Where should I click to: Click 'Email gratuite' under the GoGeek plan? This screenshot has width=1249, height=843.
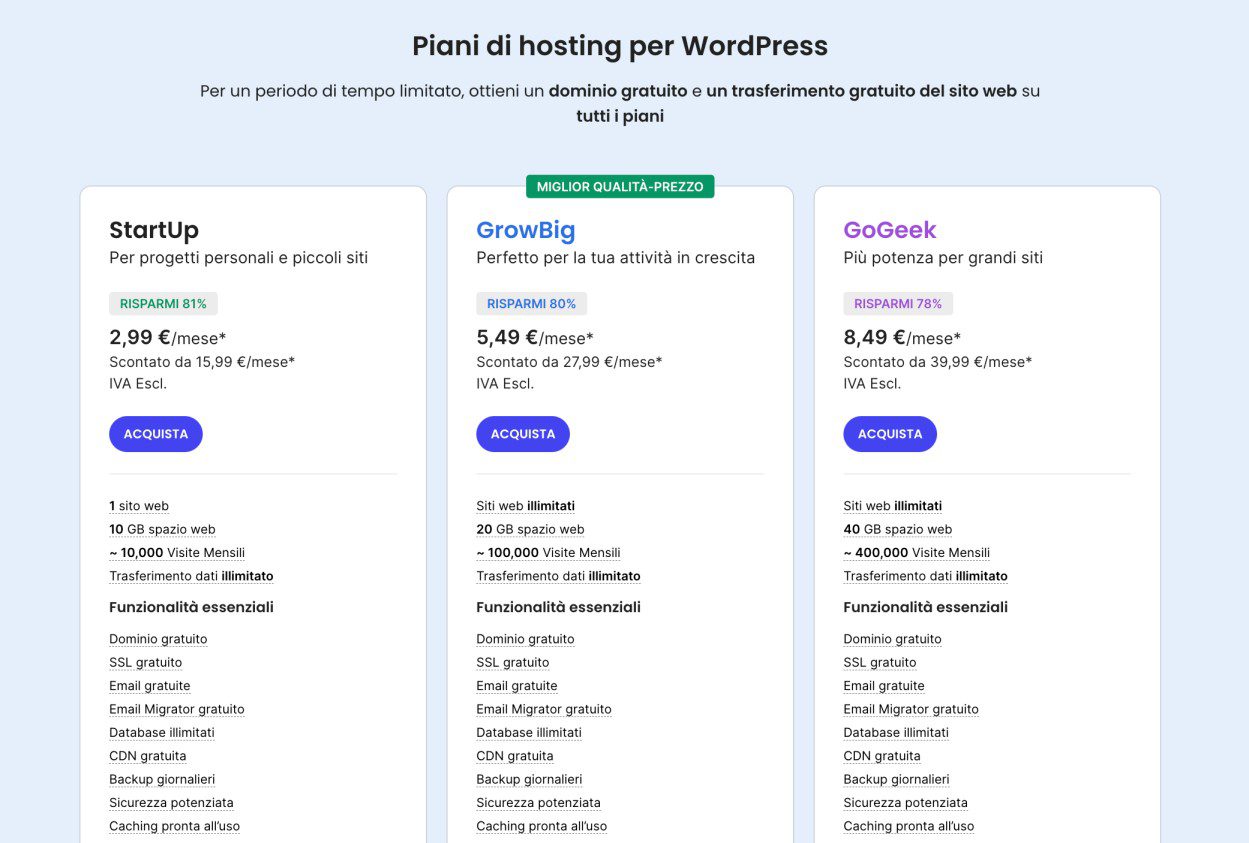tap(884, 685)
